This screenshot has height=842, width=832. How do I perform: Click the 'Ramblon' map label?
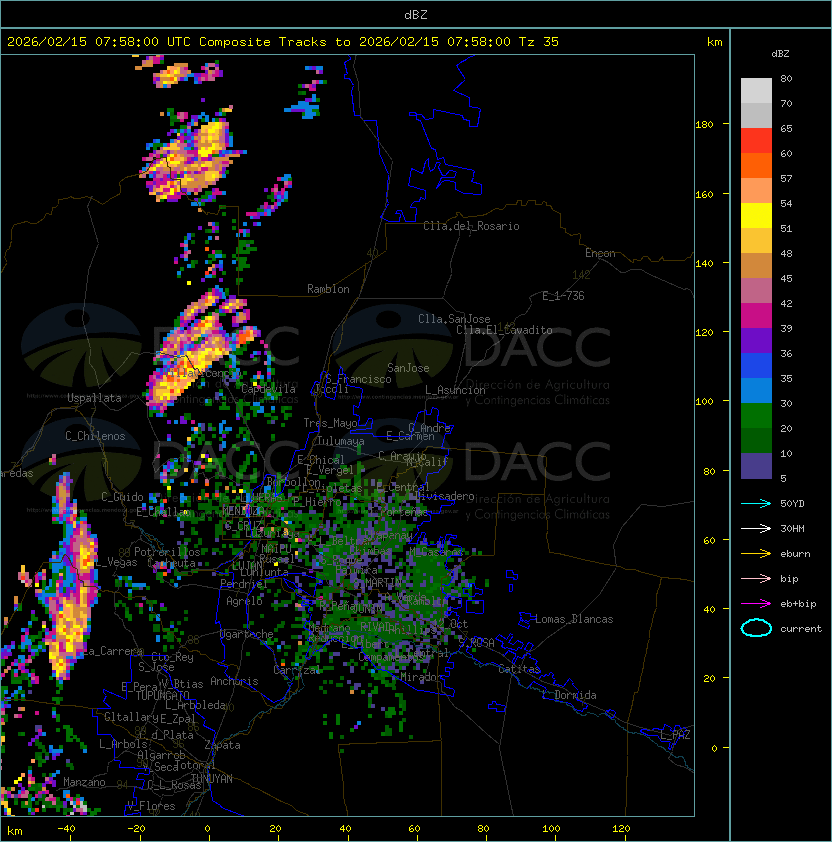point(328,289)
